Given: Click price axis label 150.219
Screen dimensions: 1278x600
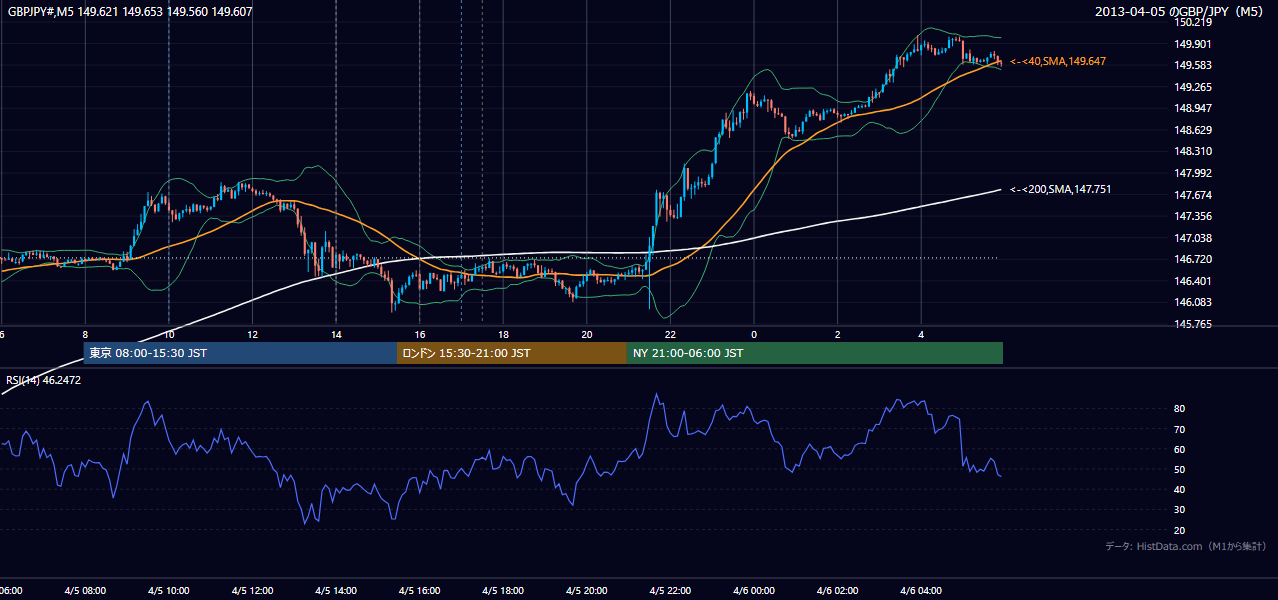Looking at the screenshot, I should point(1195,22).
